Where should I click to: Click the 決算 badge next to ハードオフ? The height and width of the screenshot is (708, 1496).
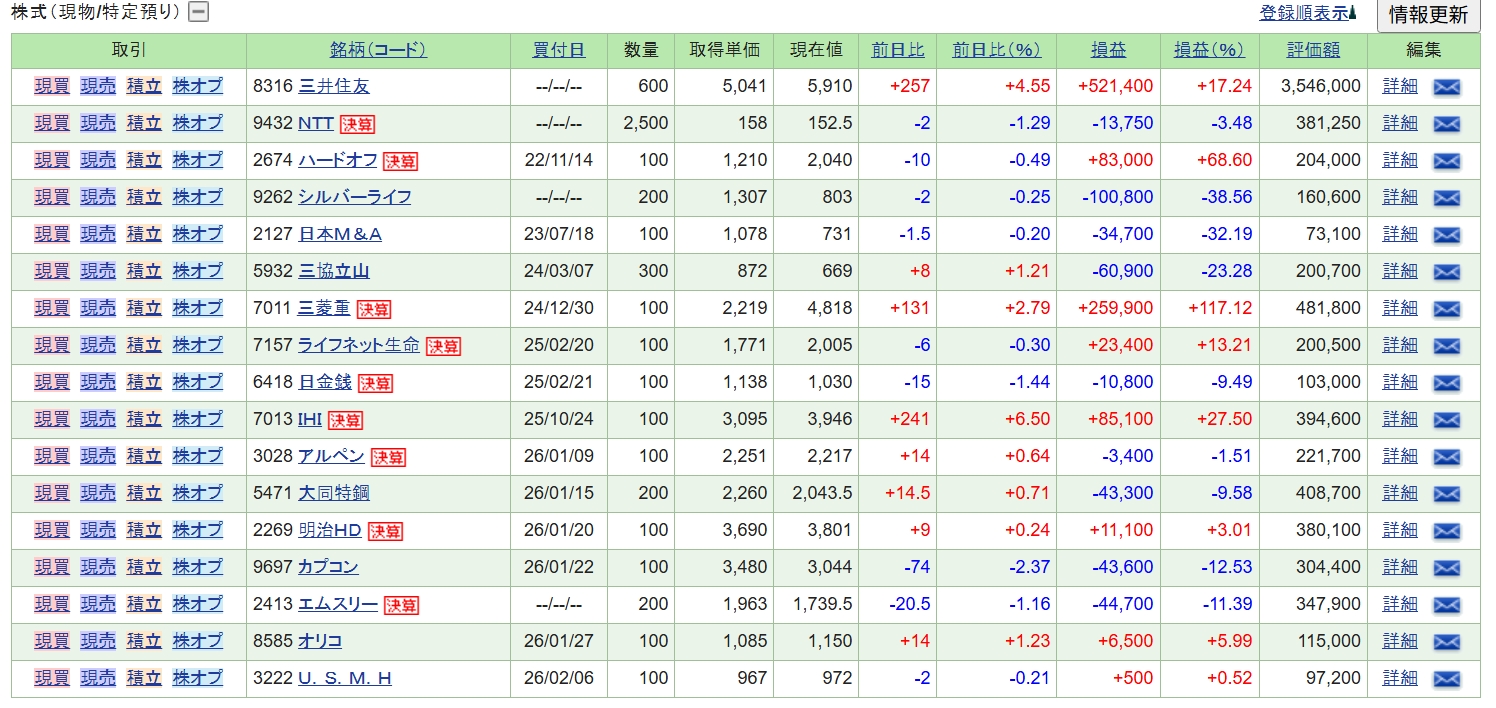coord(400,161)
